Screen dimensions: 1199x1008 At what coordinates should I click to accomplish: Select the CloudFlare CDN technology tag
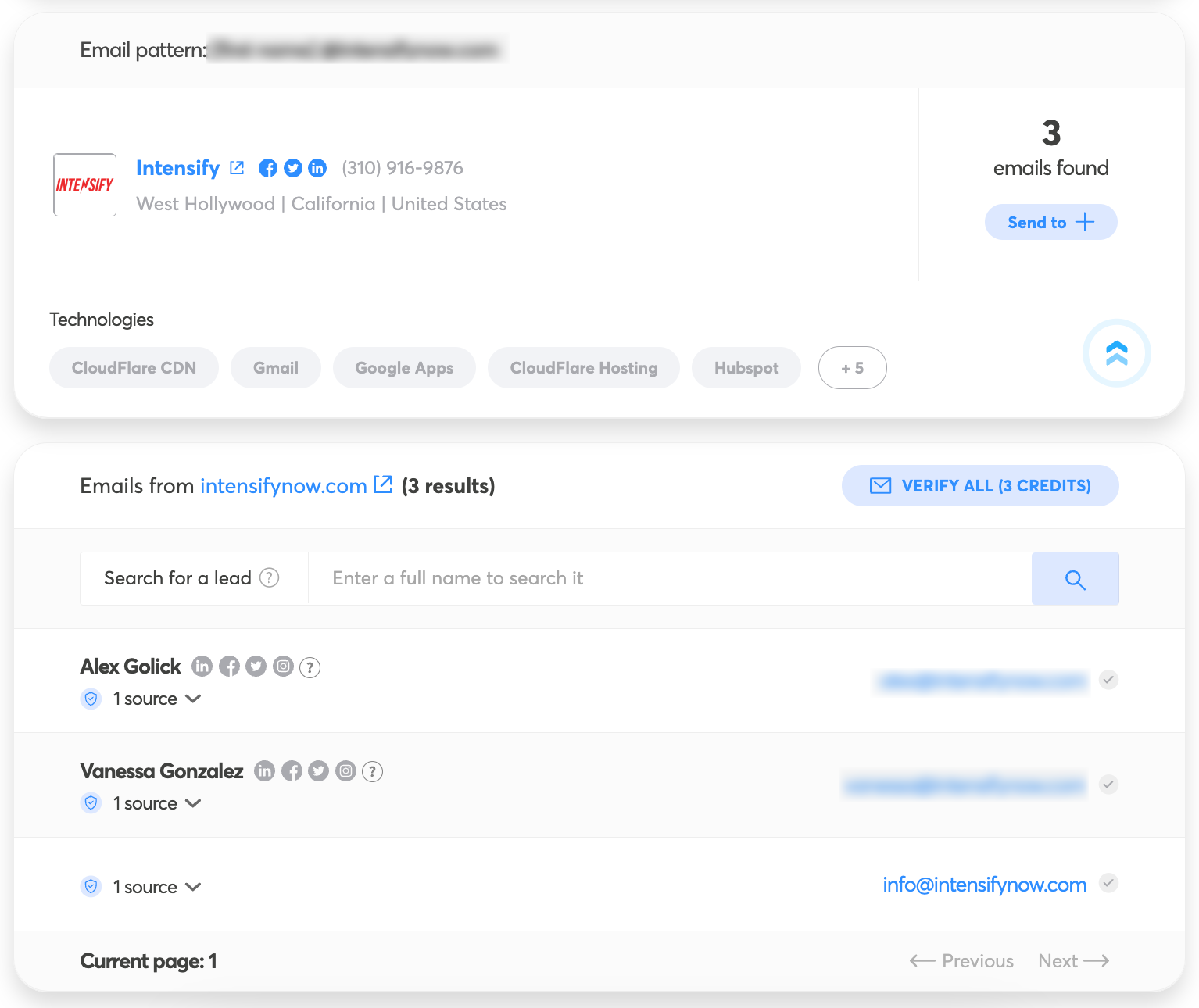[134, 368]
